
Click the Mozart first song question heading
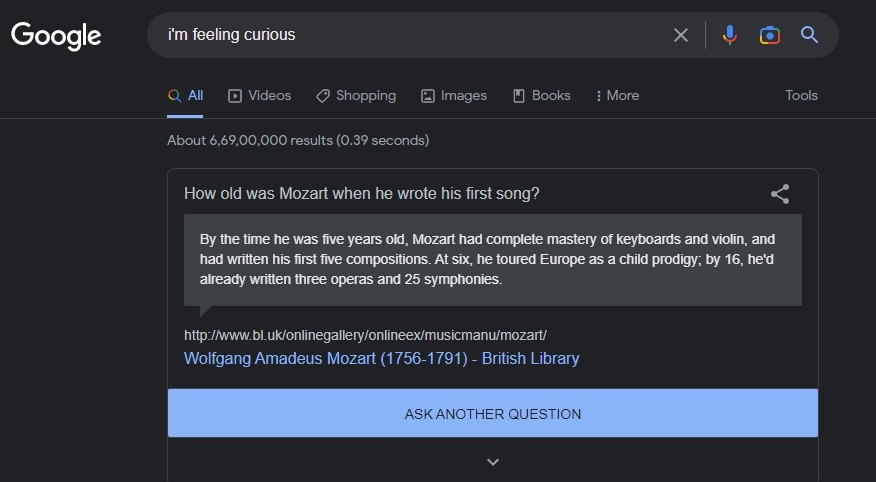coord(361,194)
